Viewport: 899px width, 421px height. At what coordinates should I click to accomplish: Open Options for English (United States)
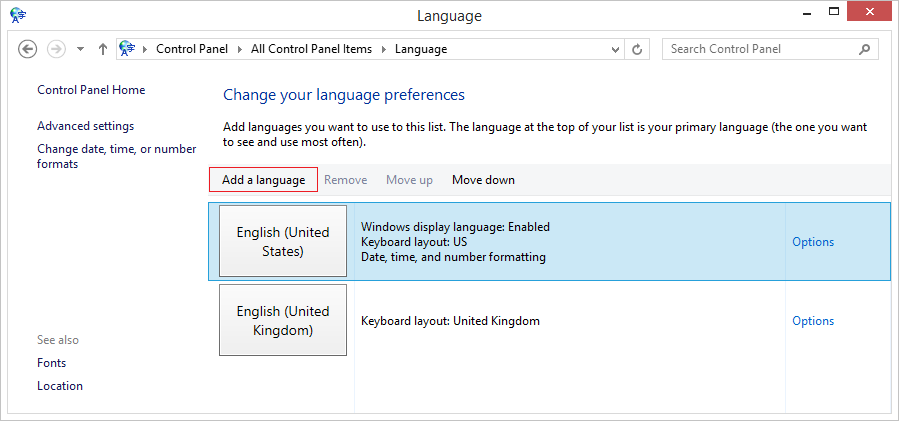click(x=813, y=242)
